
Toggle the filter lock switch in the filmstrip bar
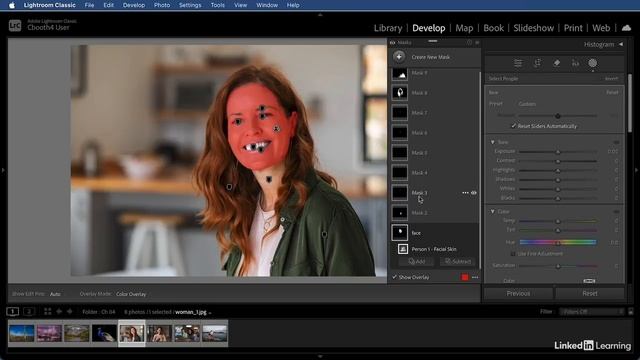[631, 311]
